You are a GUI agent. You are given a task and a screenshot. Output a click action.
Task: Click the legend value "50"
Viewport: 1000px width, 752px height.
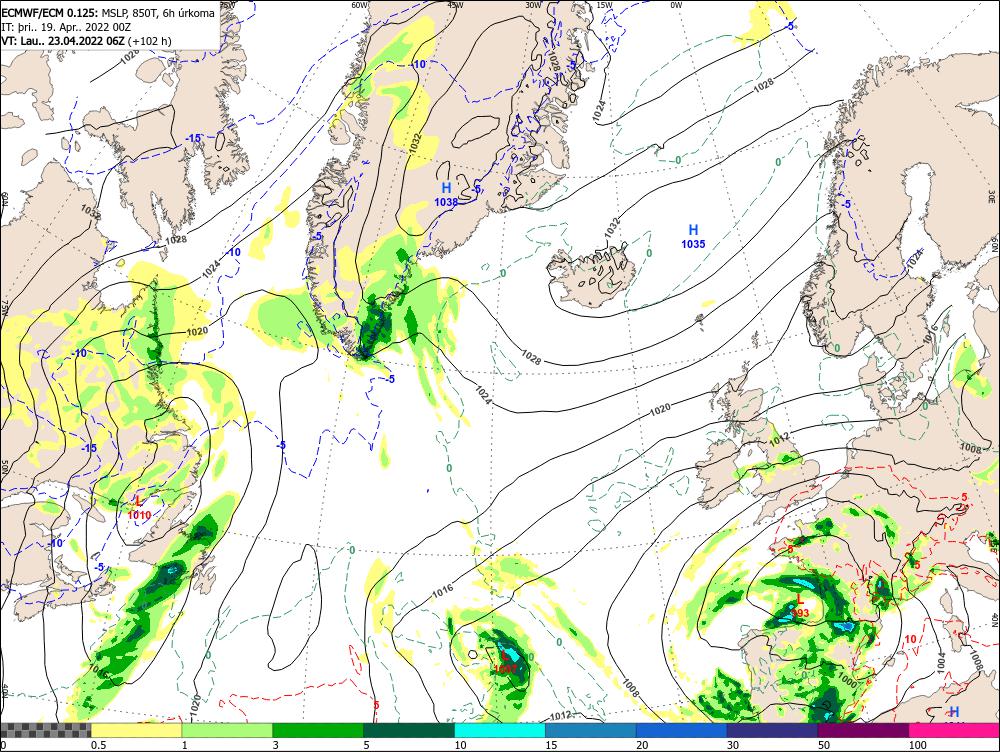(x=824, y=745)
